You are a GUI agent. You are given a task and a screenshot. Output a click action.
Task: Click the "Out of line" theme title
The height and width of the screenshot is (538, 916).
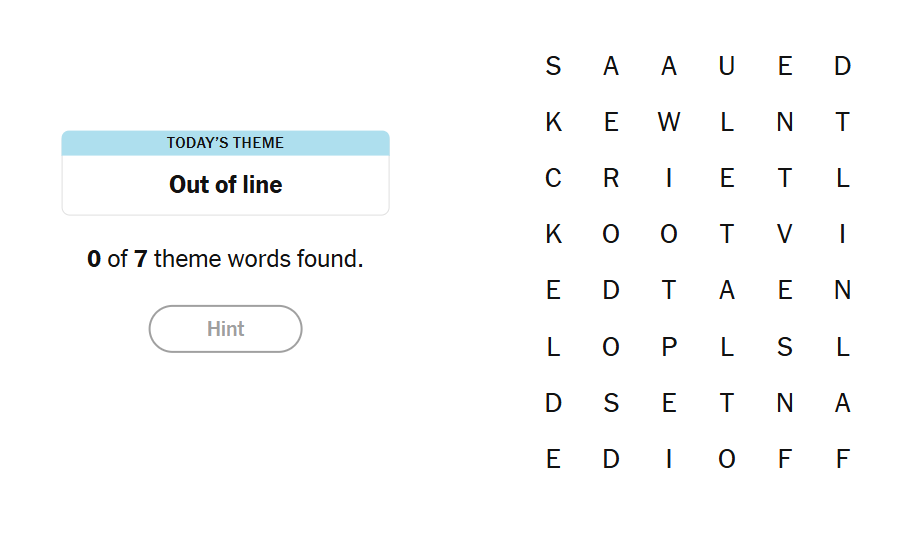[x=225, y=185]
